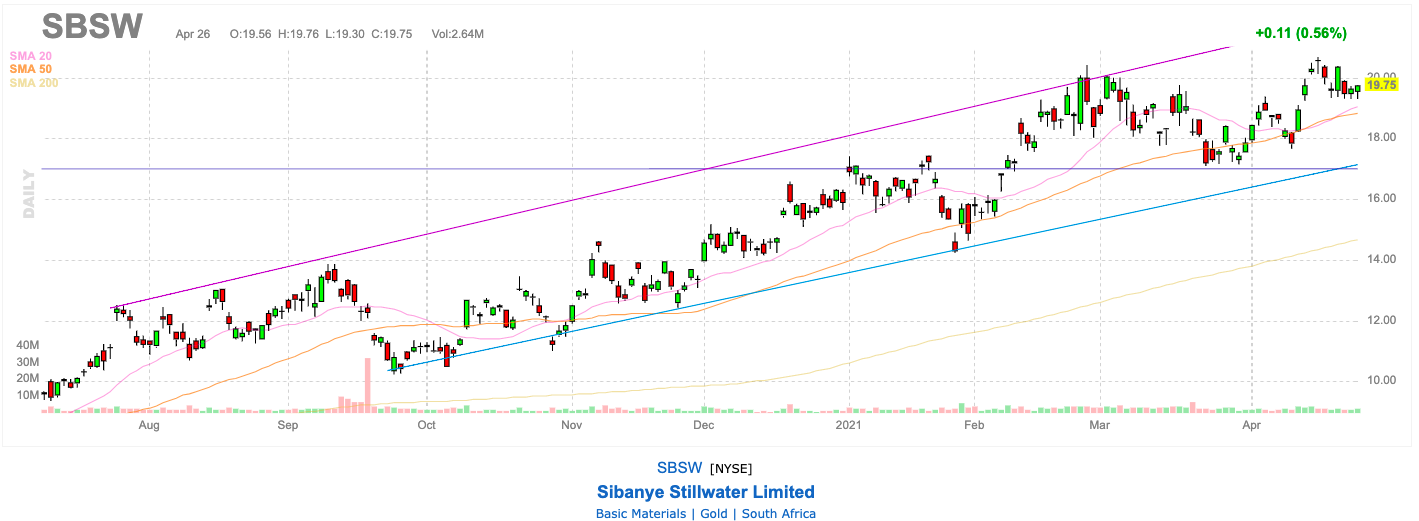The height and width of the screenshot is (521, 1419).
Task: Click the yellow 19.75 last-price tag
Action: pyautogui.click(x=1382, y=86)
